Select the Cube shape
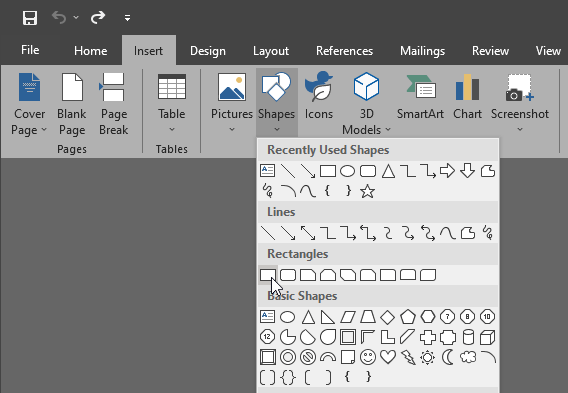The image size is (568, 393). point(488,337)
